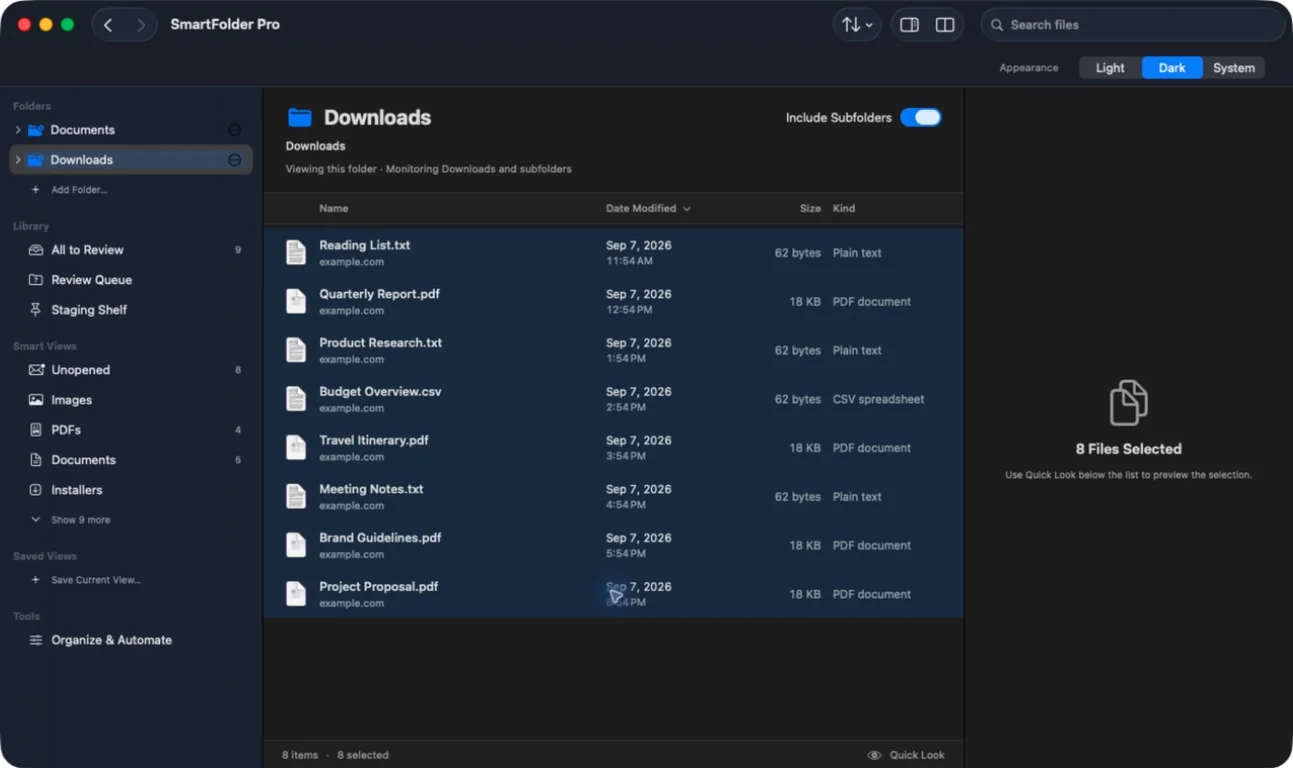
Task: Select the Budget Overview.csv row
Action: [613, 399]
